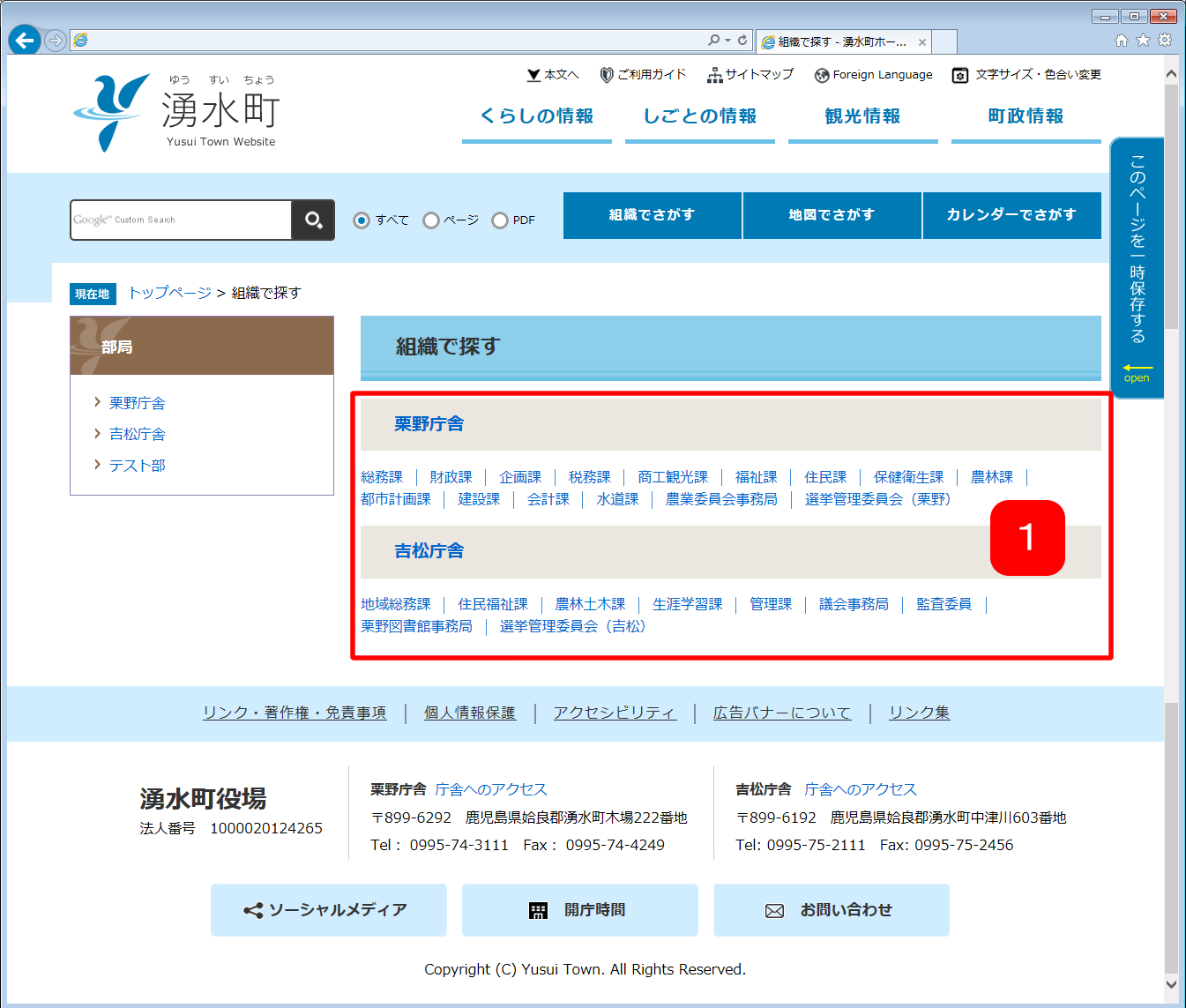This screenshot has width=1186, height=1008.
Task: Click the address bar search magnifier icon
Action: pos(713,41)
